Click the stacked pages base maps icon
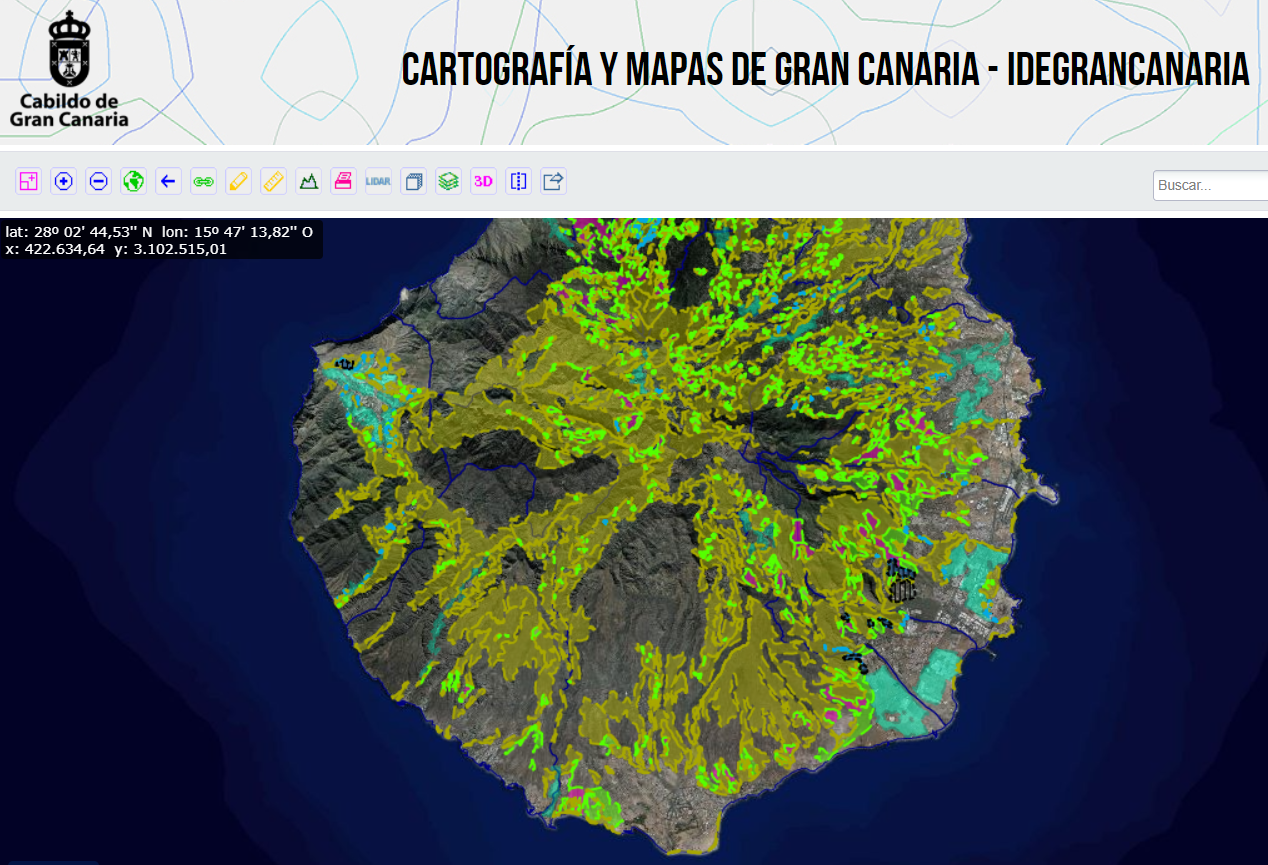The height and width of the screenshot is (865, 1268). tap(413, 181)
